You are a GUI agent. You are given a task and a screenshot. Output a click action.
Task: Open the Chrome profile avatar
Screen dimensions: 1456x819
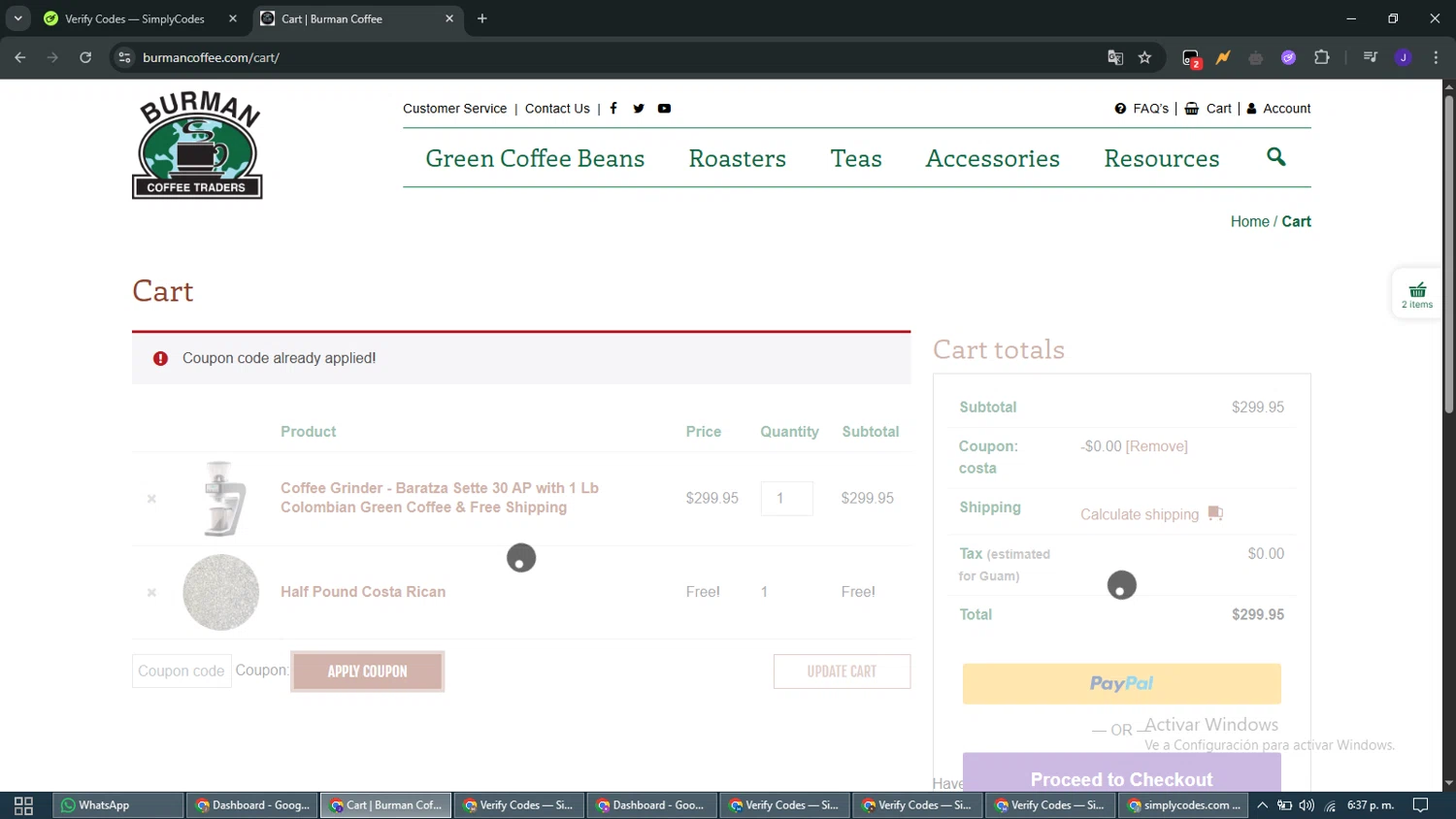[x=1403, y=57]
